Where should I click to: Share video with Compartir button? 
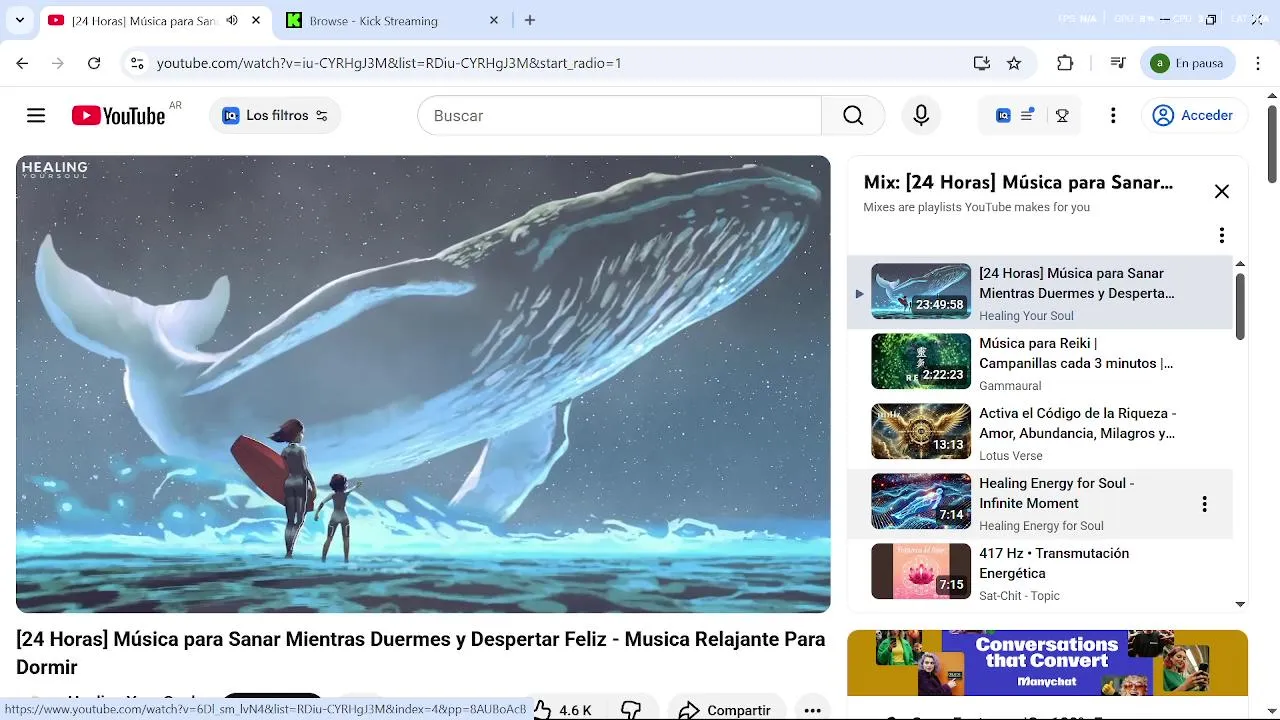[726, 710]
